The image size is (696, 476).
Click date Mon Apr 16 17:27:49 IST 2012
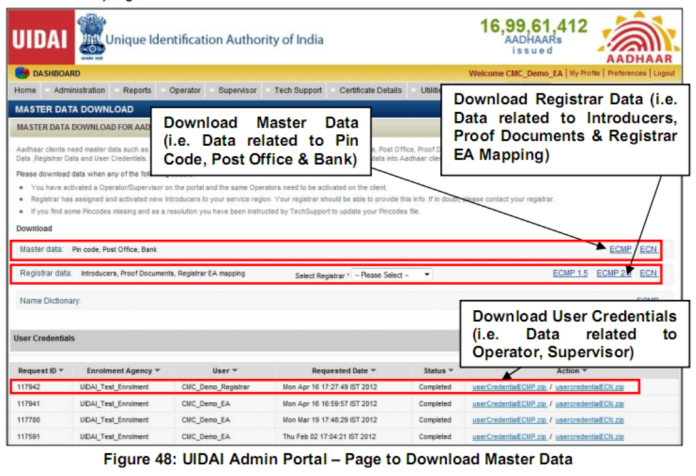[x=329, y=387]
